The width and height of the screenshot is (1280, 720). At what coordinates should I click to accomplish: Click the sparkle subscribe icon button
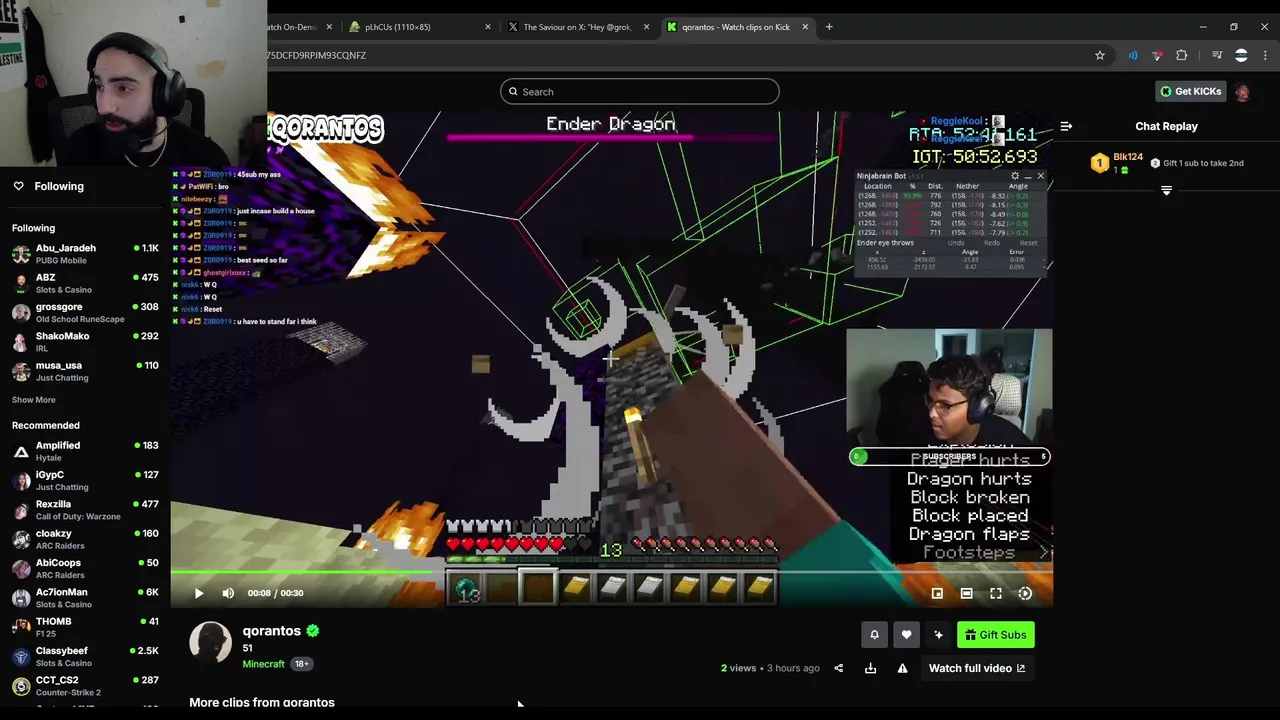(x=938, y=635)
